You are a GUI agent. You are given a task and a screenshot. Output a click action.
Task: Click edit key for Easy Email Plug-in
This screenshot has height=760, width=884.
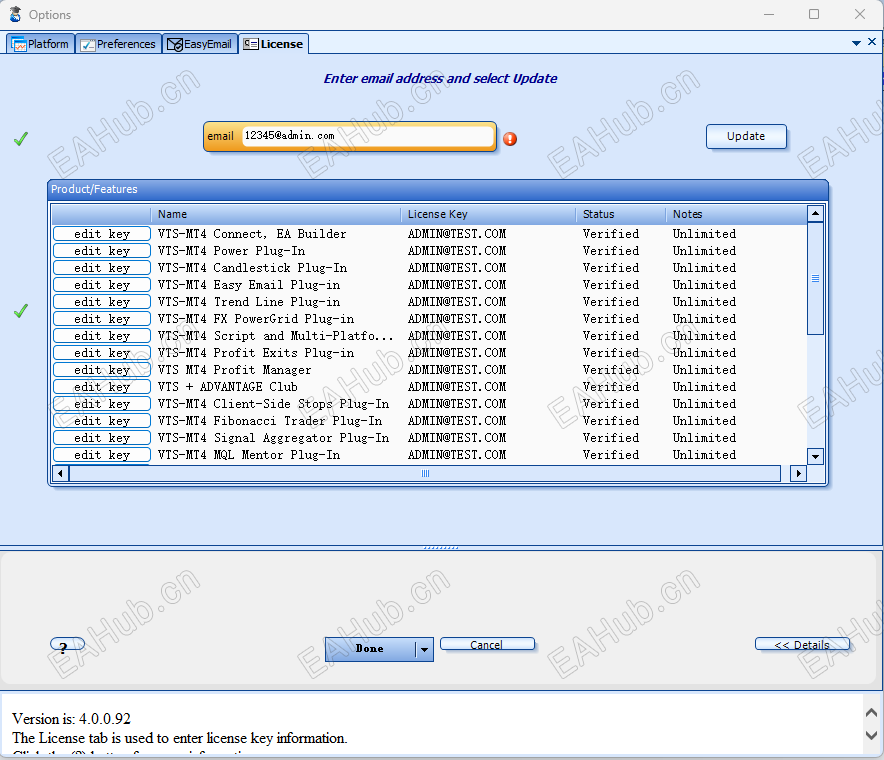(102, 285)
